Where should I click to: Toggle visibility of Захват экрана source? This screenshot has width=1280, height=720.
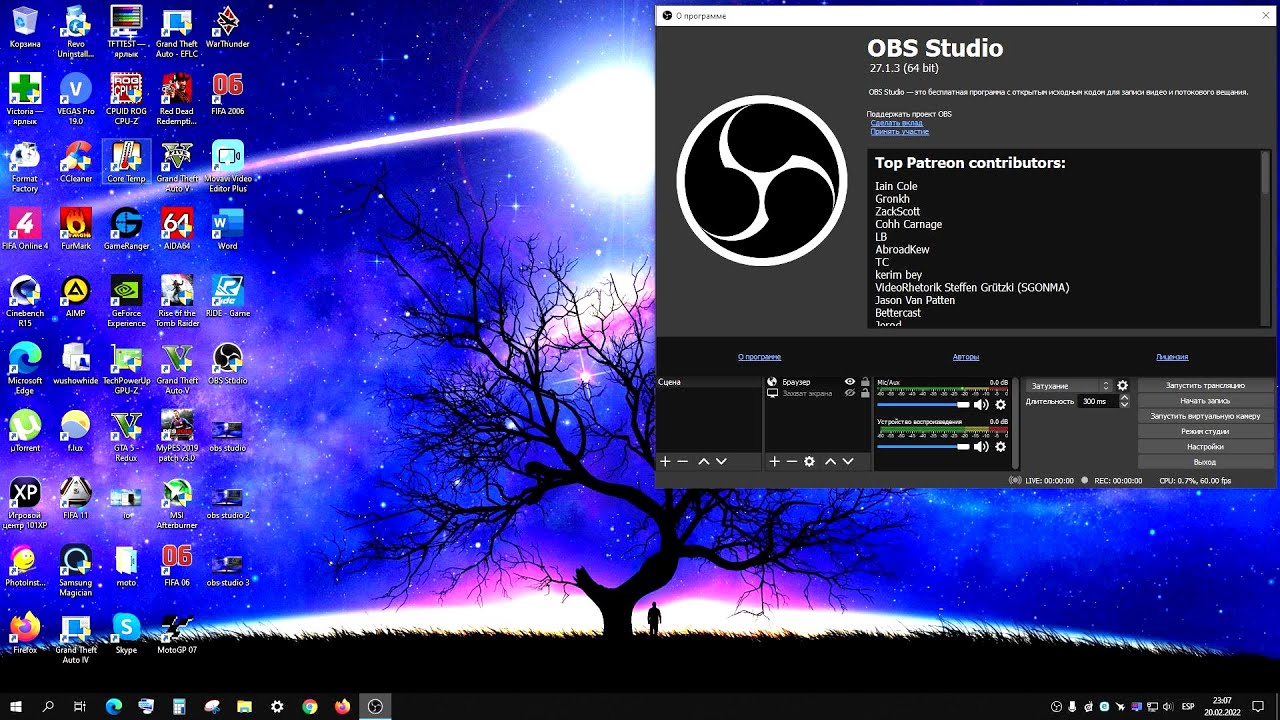(850, 393)
